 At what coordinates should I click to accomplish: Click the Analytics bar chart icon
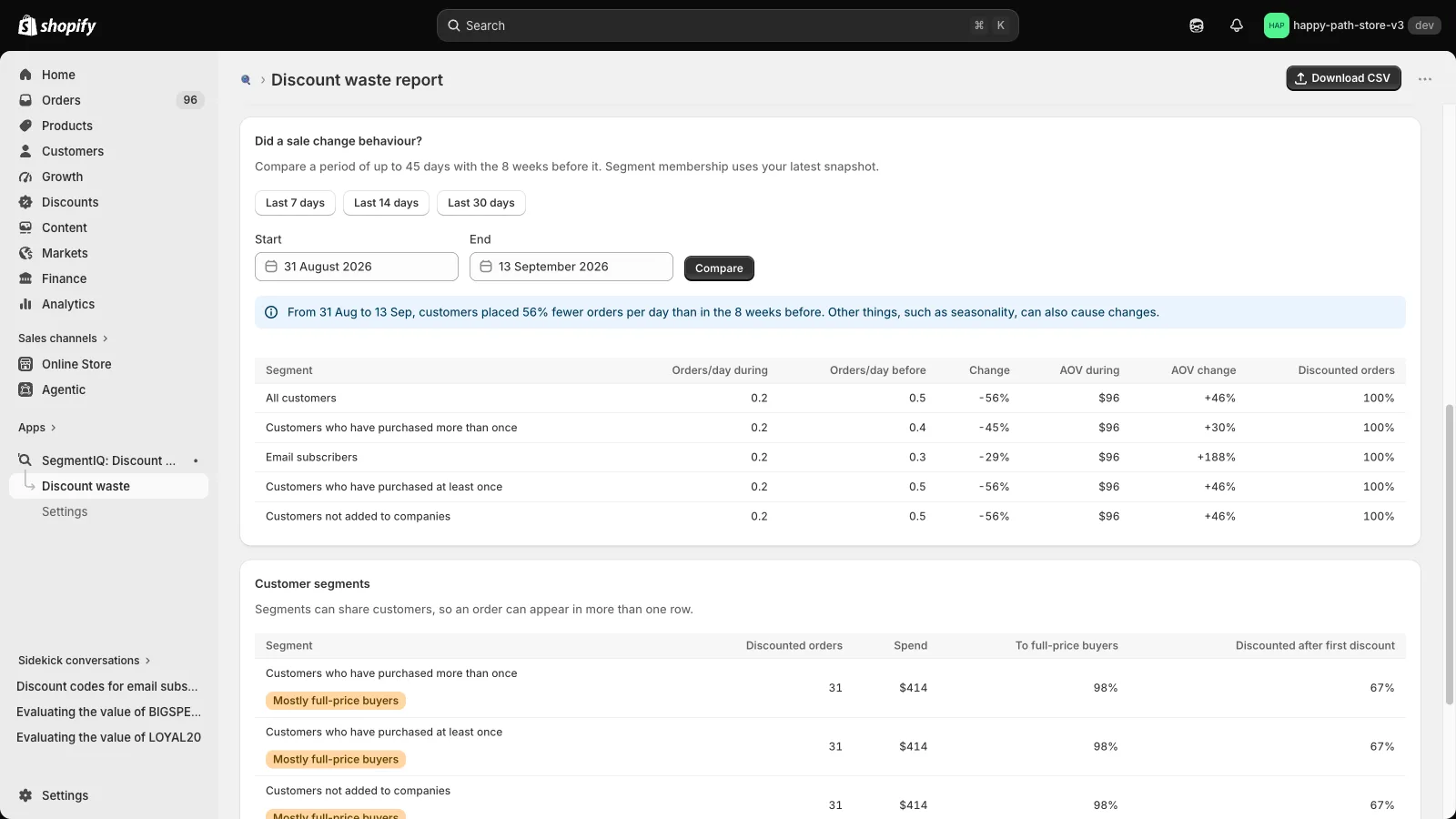pos(25,304)
